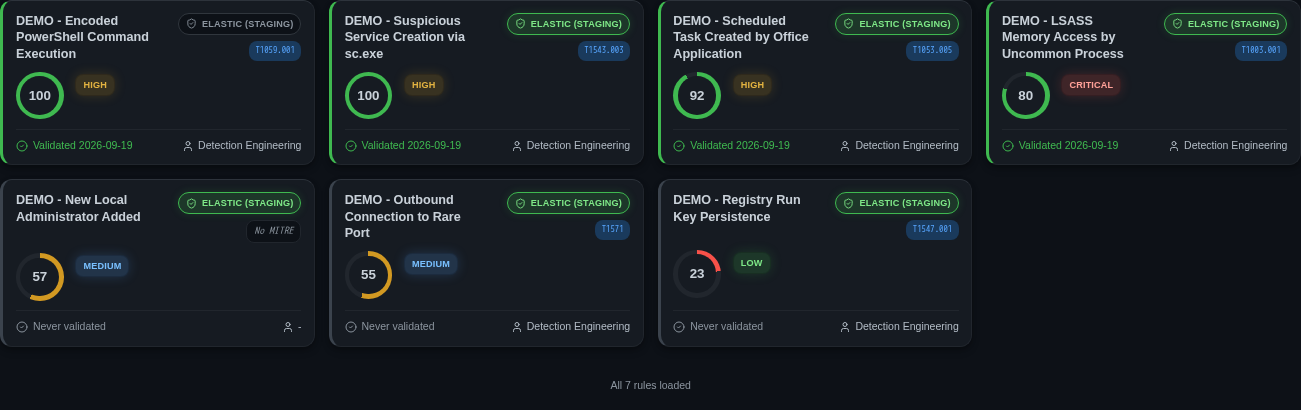Viewport: 1301px width, 410px height.
Task: Click the score 23 ring on Registry Run Key card
Action: pyautogui.click(x=697, y=274)
